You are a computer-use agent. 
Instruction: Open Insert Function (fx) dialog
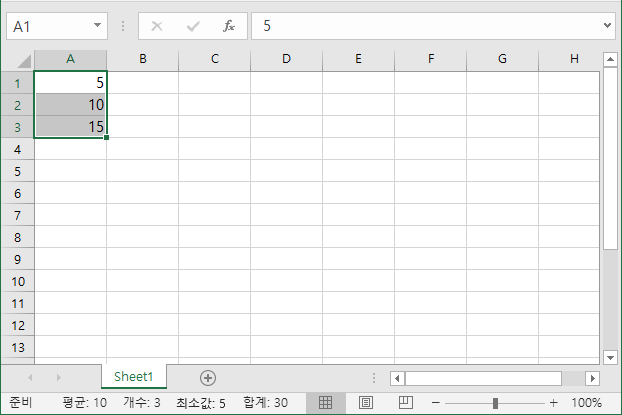[x=229, y=26]
